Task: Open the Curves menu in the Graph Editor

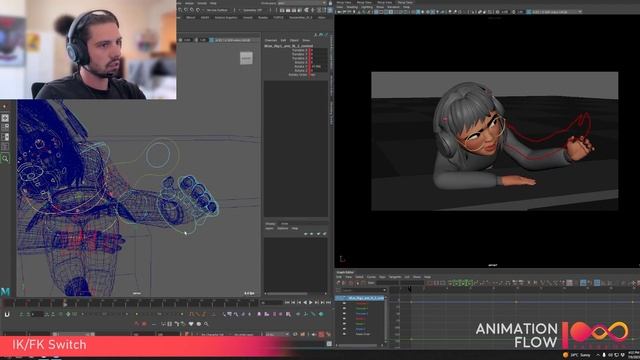Action: 371,277
